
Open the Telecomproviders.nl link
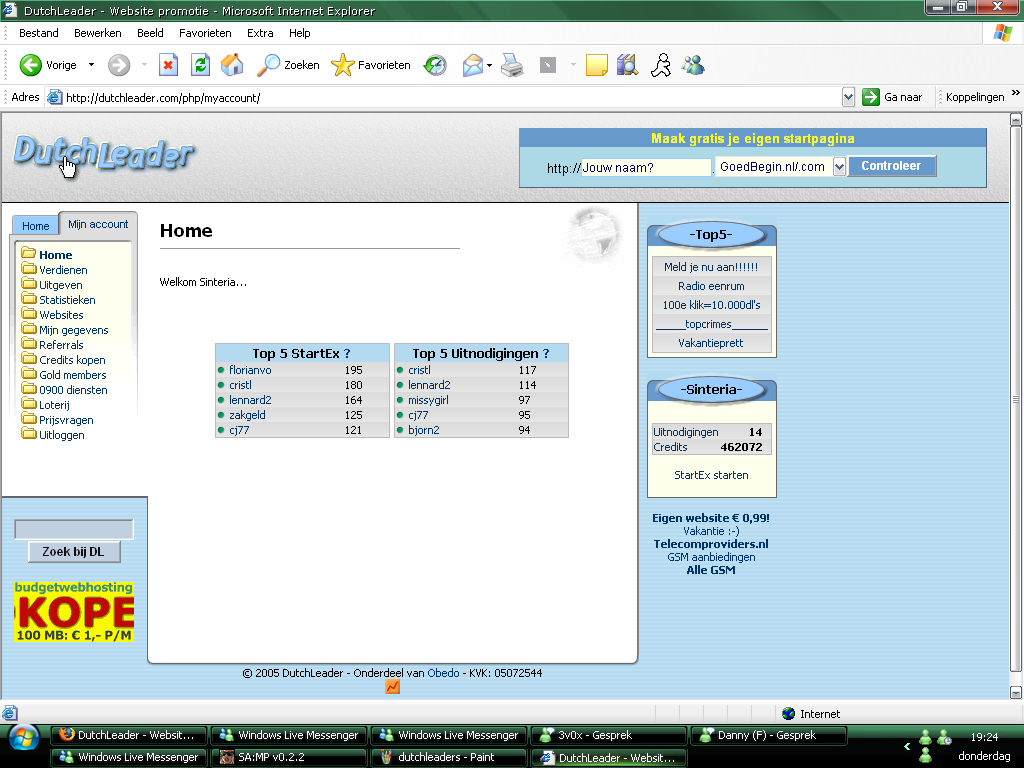click(x=711, y=544)
